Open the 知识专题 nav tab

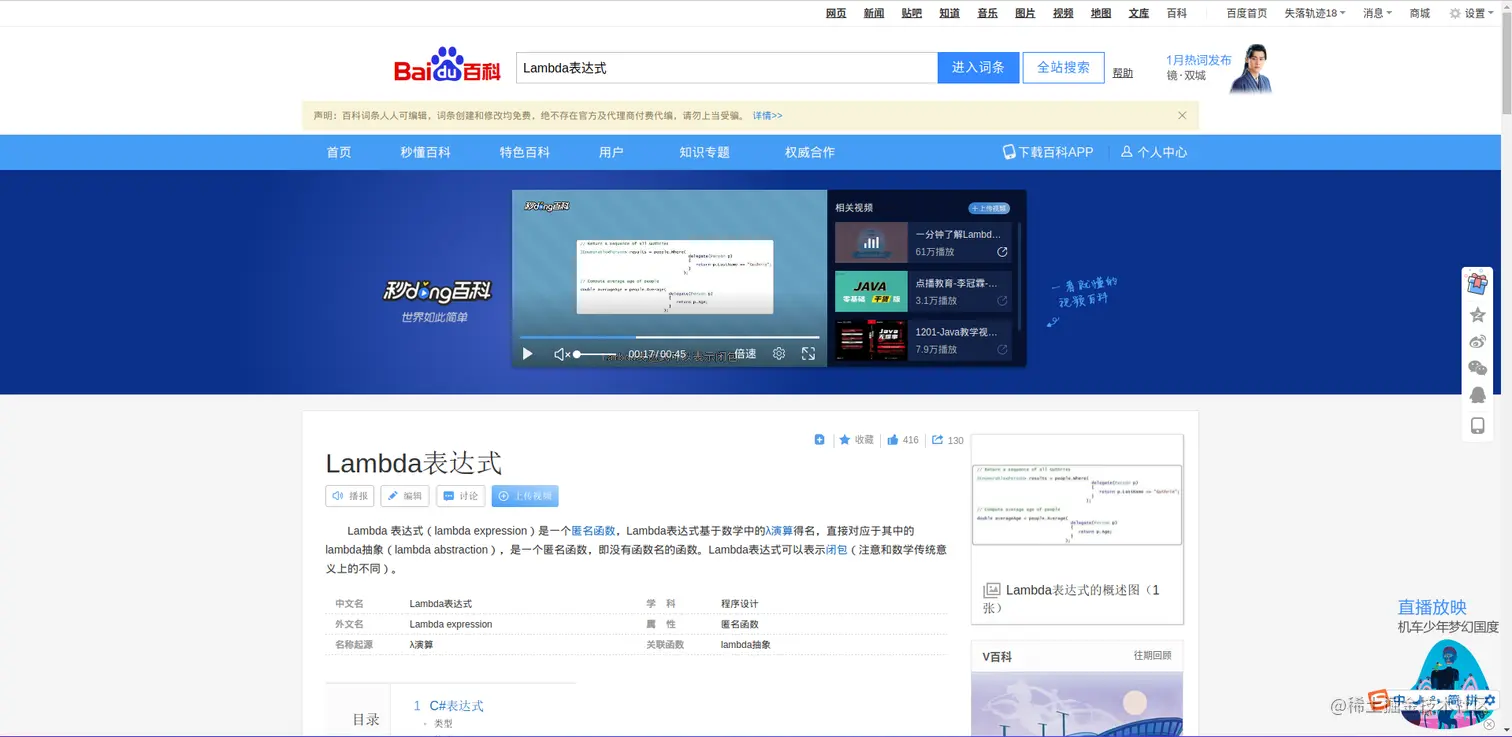point(705,152)
